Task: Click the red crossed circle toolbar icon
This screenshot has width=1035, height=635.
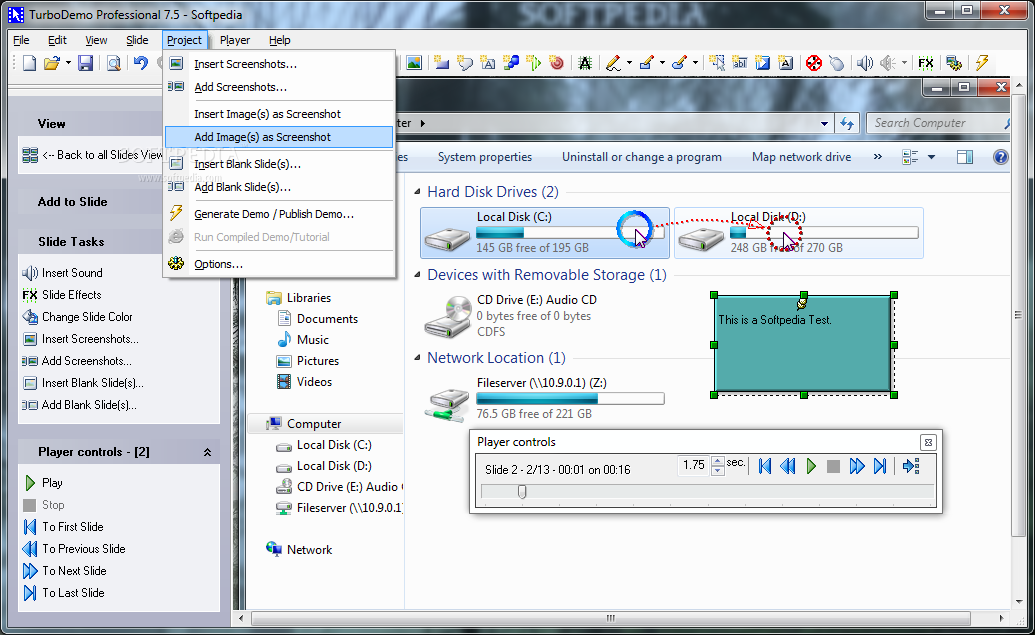Action: pyautogui.click(x=814, y=63)
